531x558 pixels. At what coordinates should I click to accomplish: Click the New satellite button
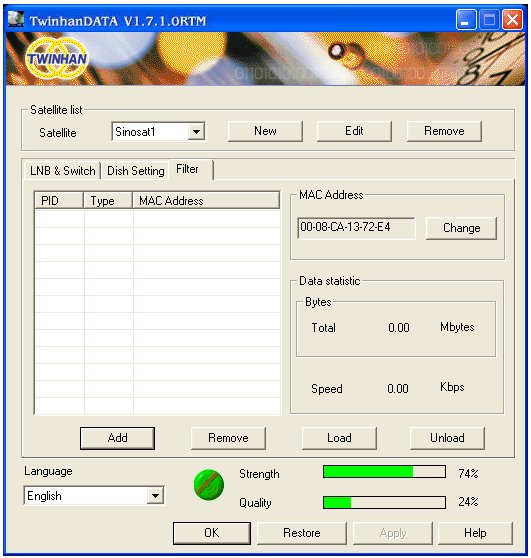click(265, 131)
